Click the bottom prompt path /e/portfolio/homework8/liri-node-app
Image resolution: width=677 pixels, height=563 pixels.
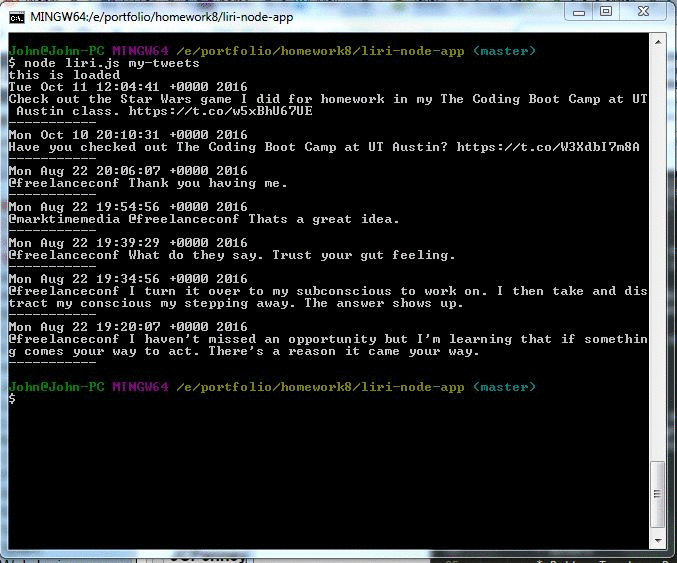point(320,387)
